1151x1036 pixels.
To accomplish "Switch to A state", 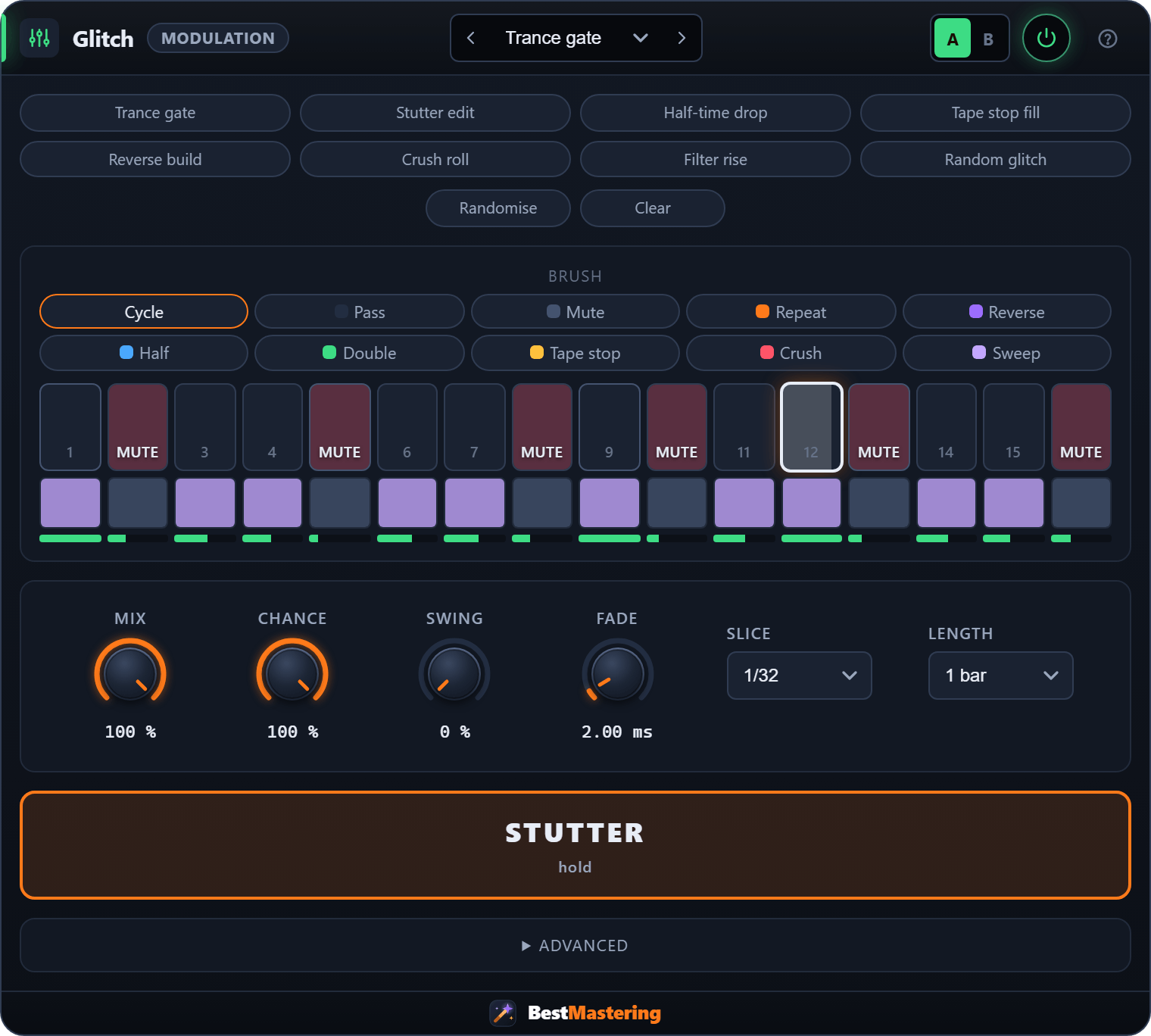I will (x=953, y=39).
